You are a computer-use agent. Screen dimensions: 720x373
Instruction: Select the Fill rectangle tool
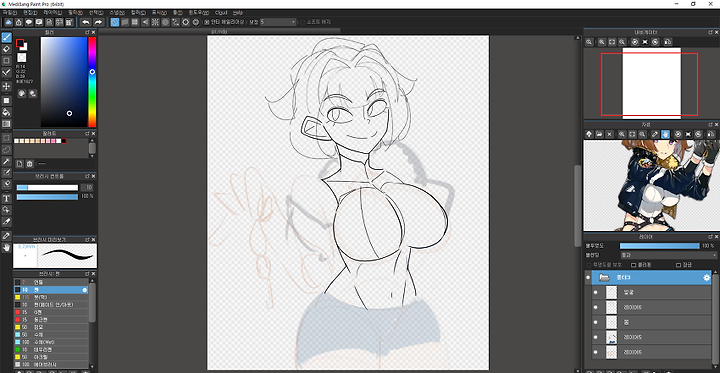pyautogui.click(x=6, y=100)
